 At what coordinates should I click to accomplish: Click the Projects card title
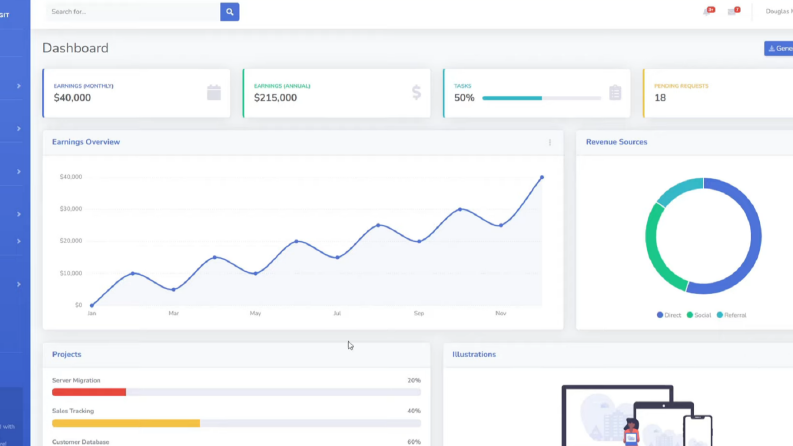(x=67, y=354)
